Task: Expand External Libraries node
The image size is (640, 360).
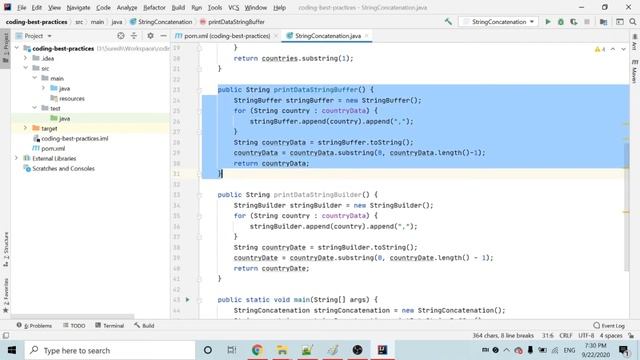Action: point(17,158)
